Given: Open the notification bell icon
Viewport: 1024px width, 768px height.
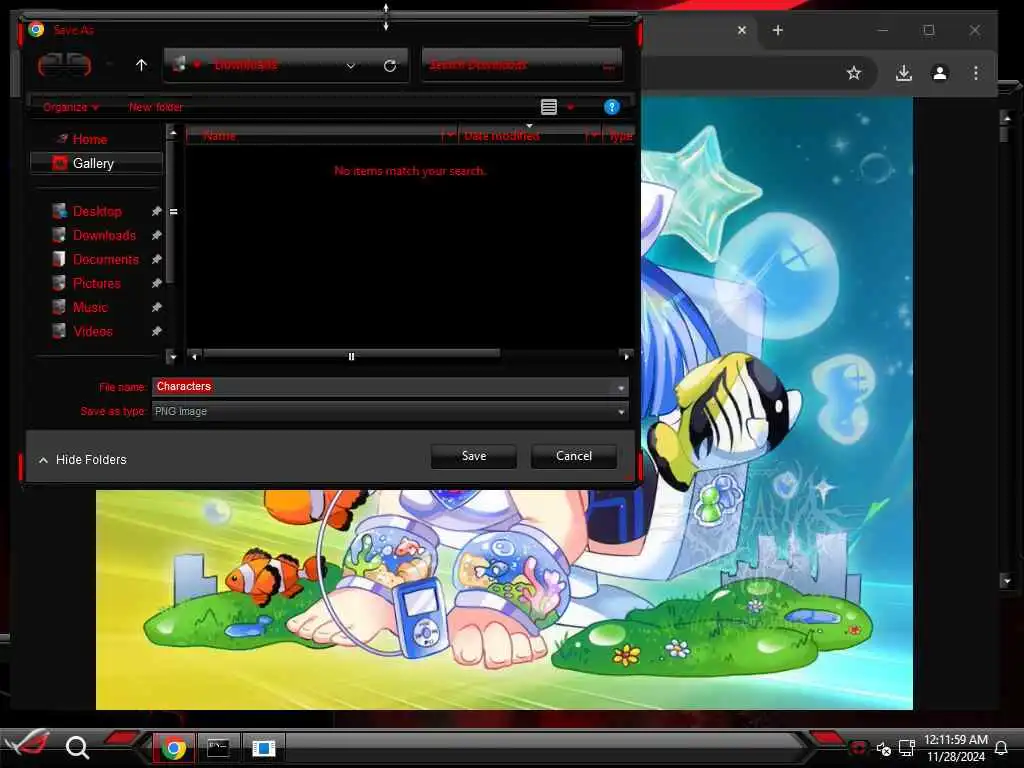Looking at the screenshot, I should click(1000, 748).
